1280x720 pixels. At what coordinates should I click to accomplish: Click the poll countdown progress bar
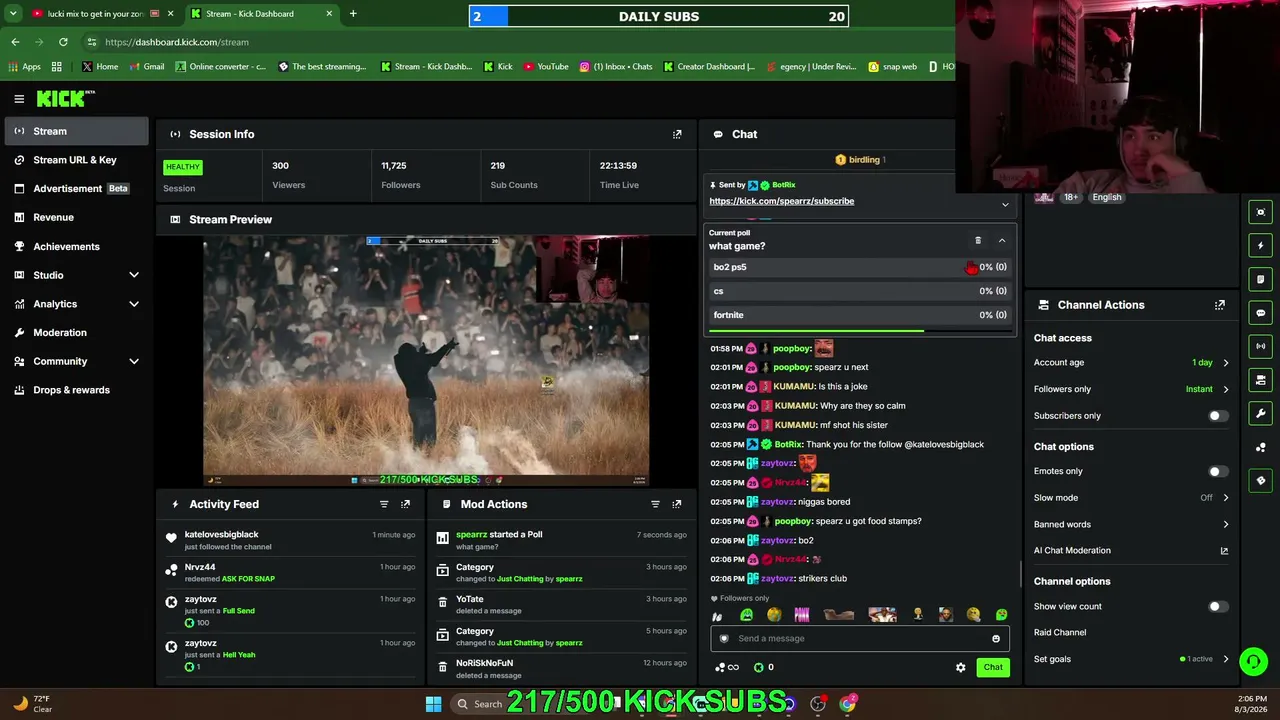click(859, 330)
